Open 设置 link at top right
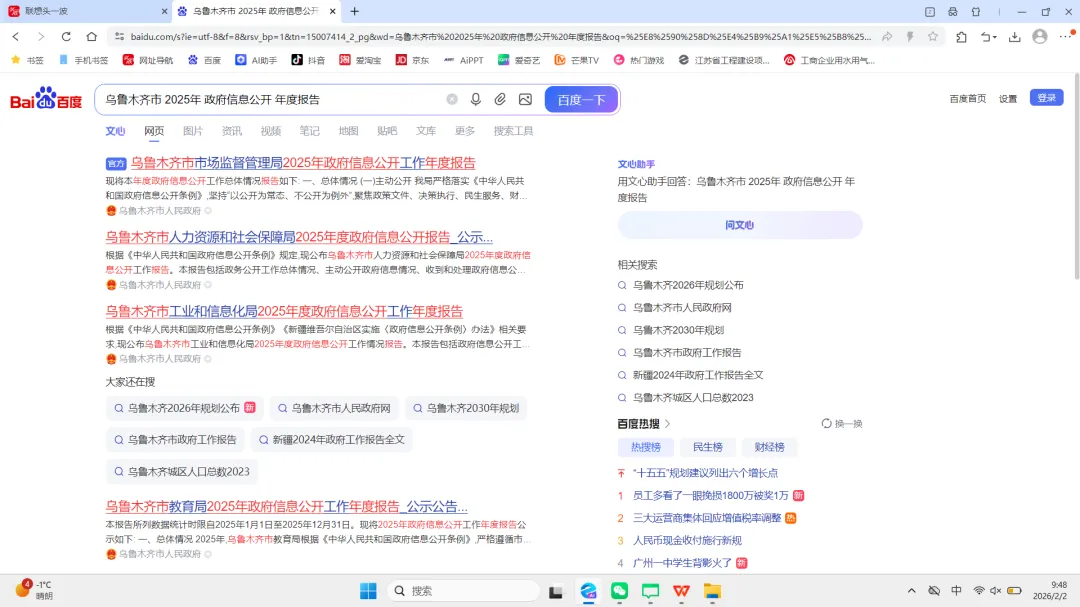1080x607 pixels. point(1008,99)
